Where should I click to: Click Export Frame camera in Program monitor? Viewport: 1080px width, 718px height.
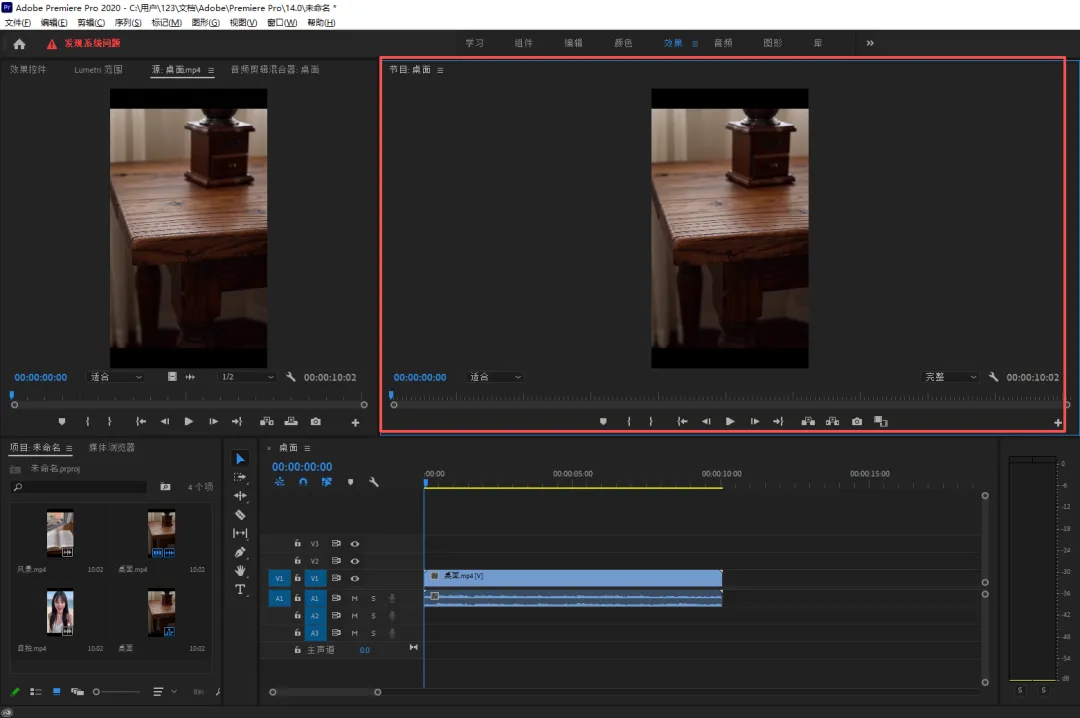[857, 422]
